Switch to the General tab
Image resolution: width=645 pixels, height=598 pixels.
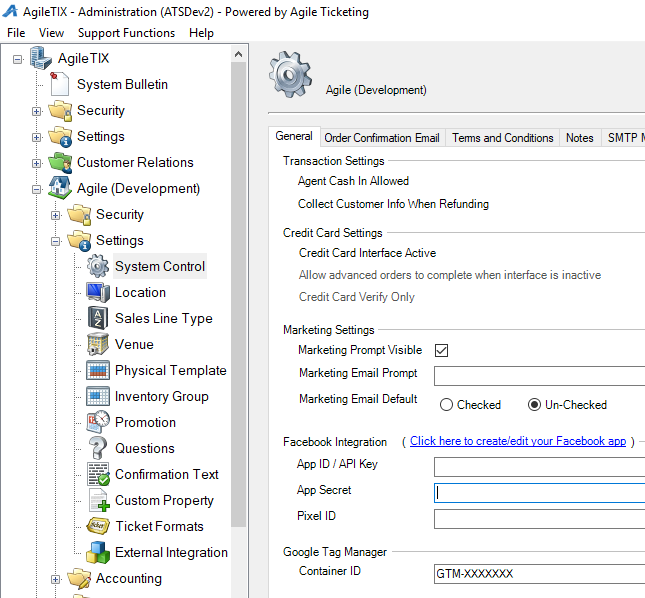click(x=294, y=136)
